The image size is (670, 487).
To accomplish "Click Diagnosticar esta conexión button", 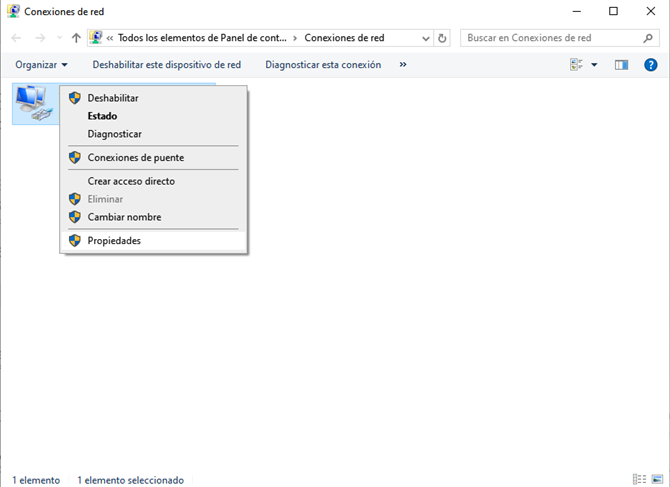I will pyautogui.click(x=323, y=65).
